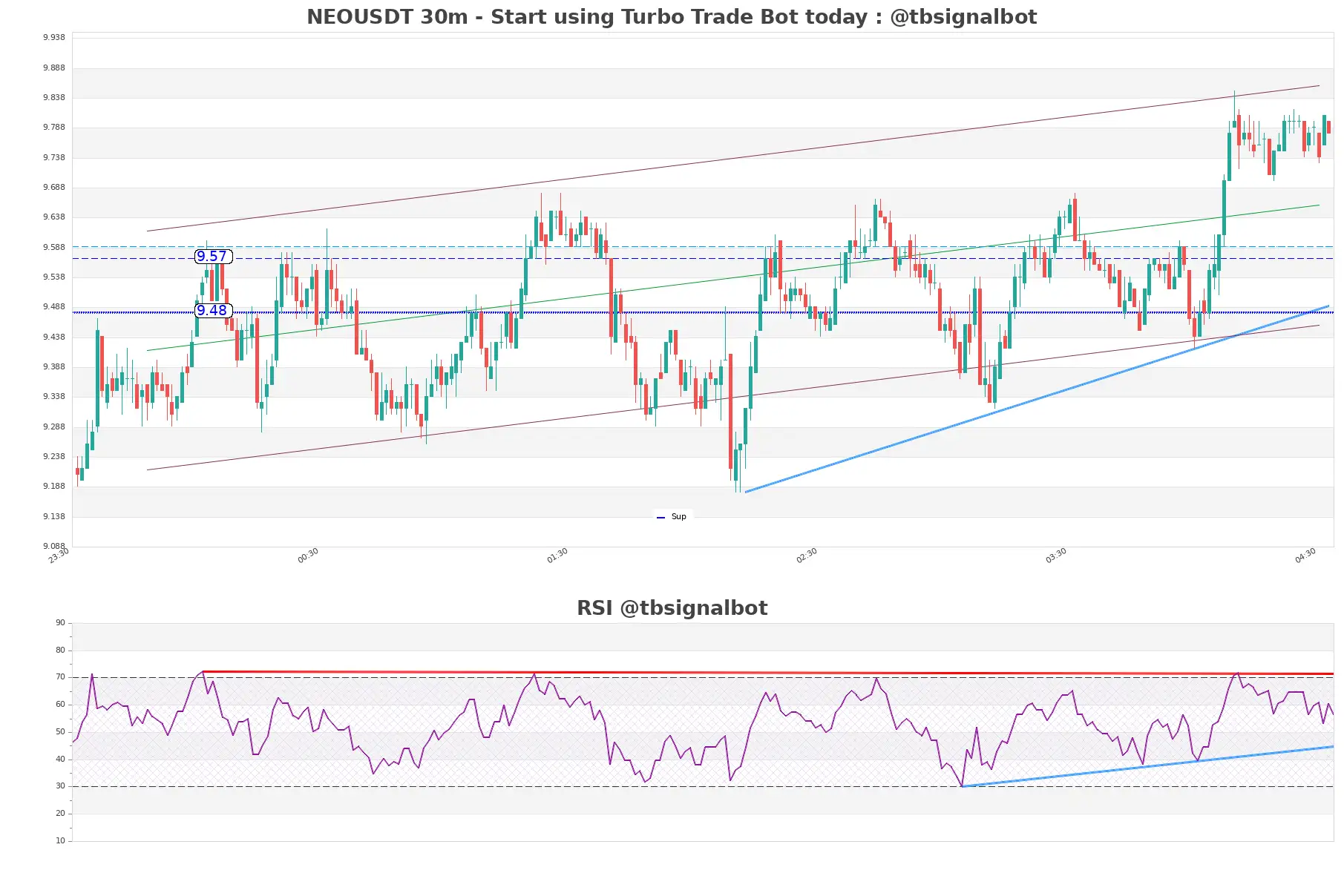This screenshot has width=1344, height=896.
Task: Click the Sup legend entry
Action: point(672,517)
